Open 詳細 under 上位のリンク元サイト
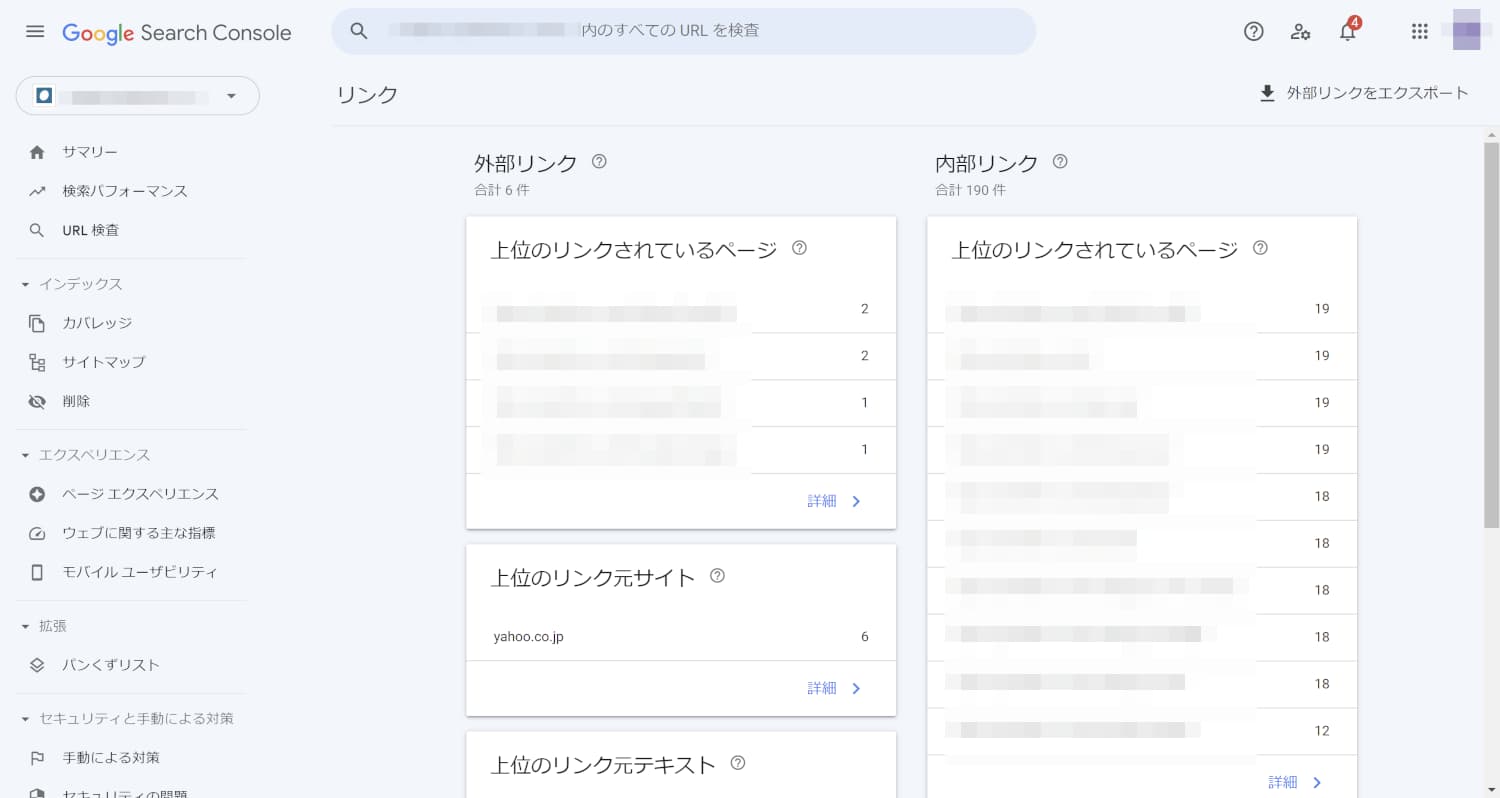Image resolution: width=1500 pixels, height=798 pixels. 834,688
